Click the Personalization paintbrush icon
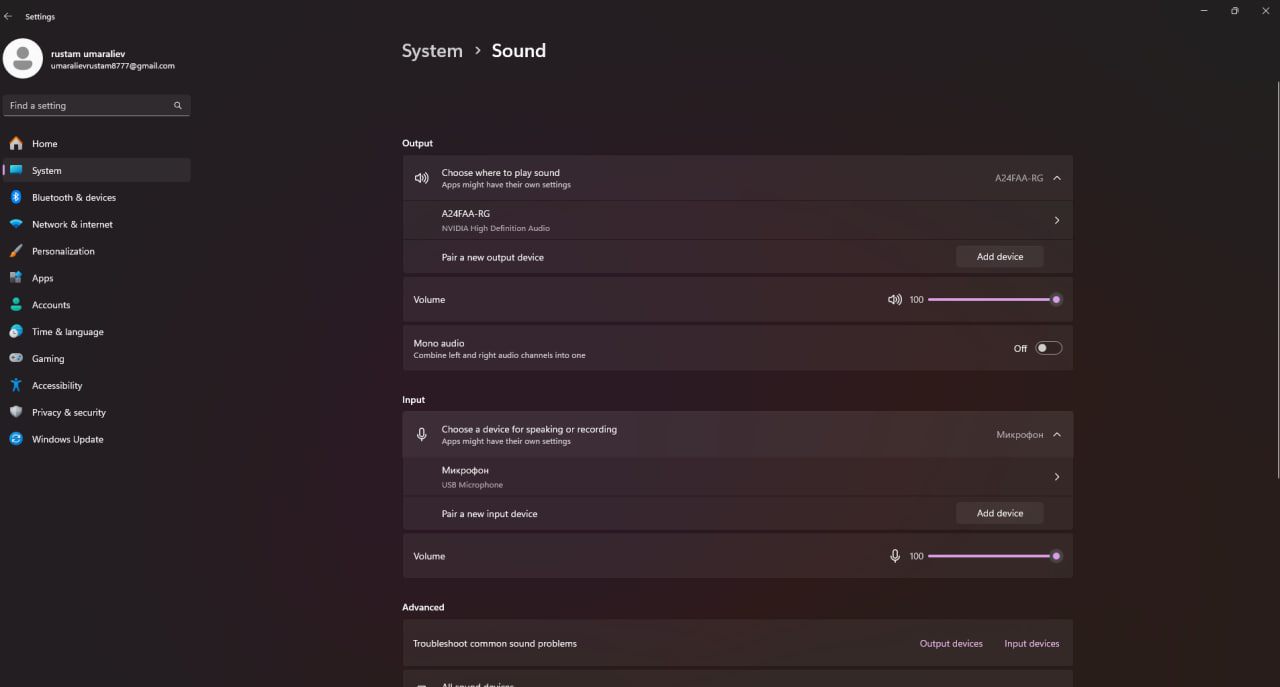Screen dimensions: 1280x687 (16, 251)
